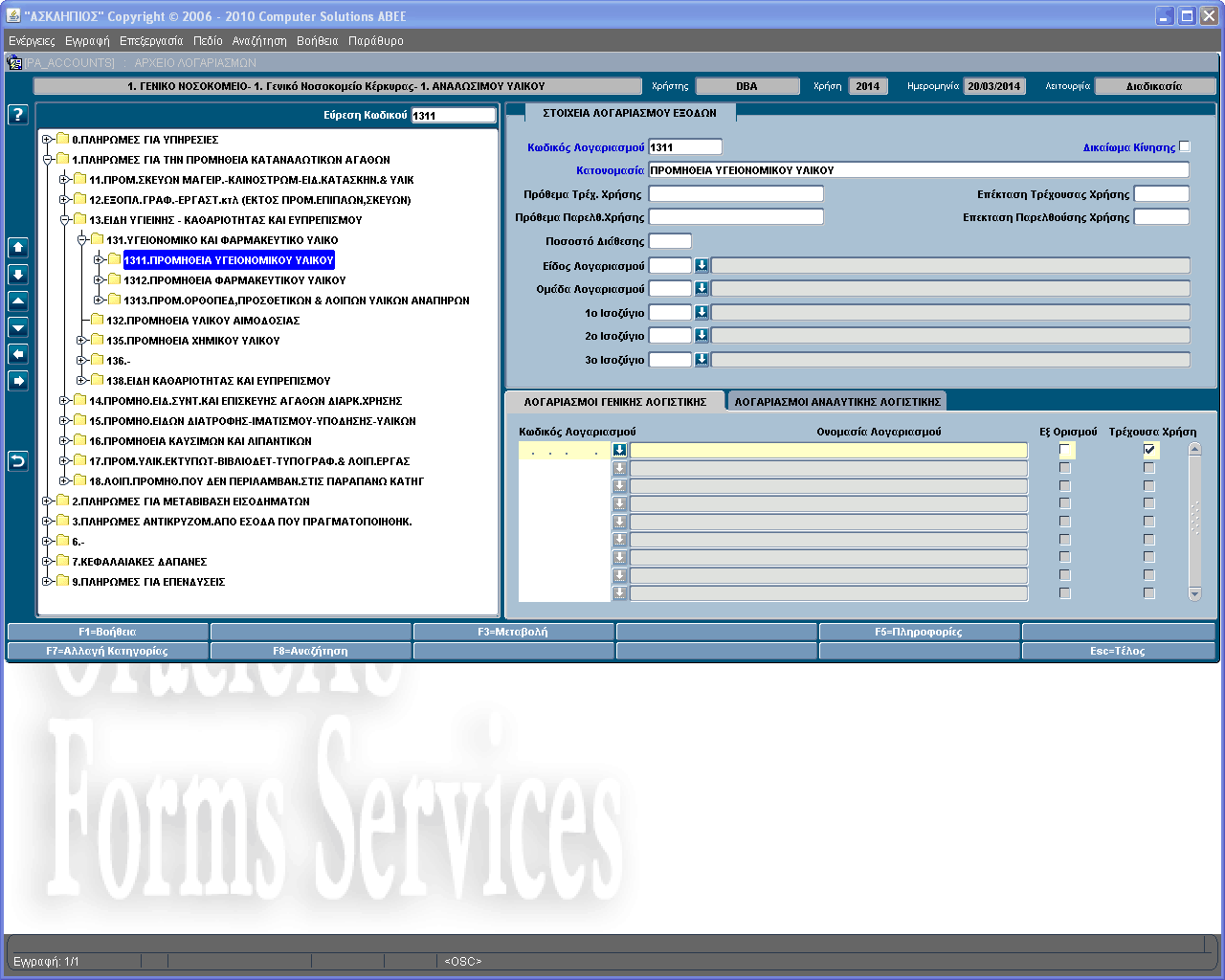1225x980 pixels.
Task: Enable the Δικαίωμα Κίνησης checkbox
Action: (1185, 146)
